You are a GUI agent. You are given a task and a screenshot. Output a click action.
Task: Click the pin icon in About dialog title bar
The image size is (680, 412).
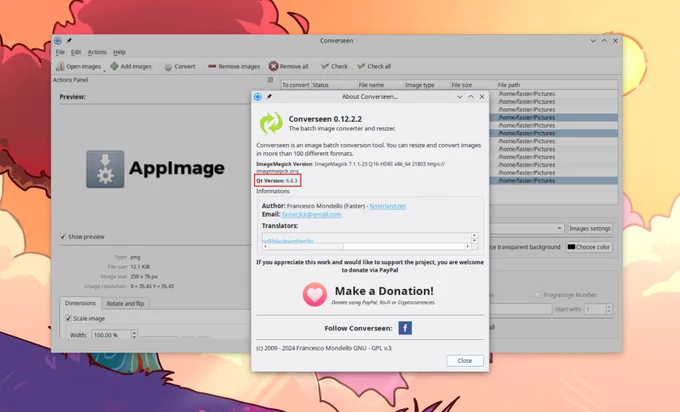tap(269, 96)
